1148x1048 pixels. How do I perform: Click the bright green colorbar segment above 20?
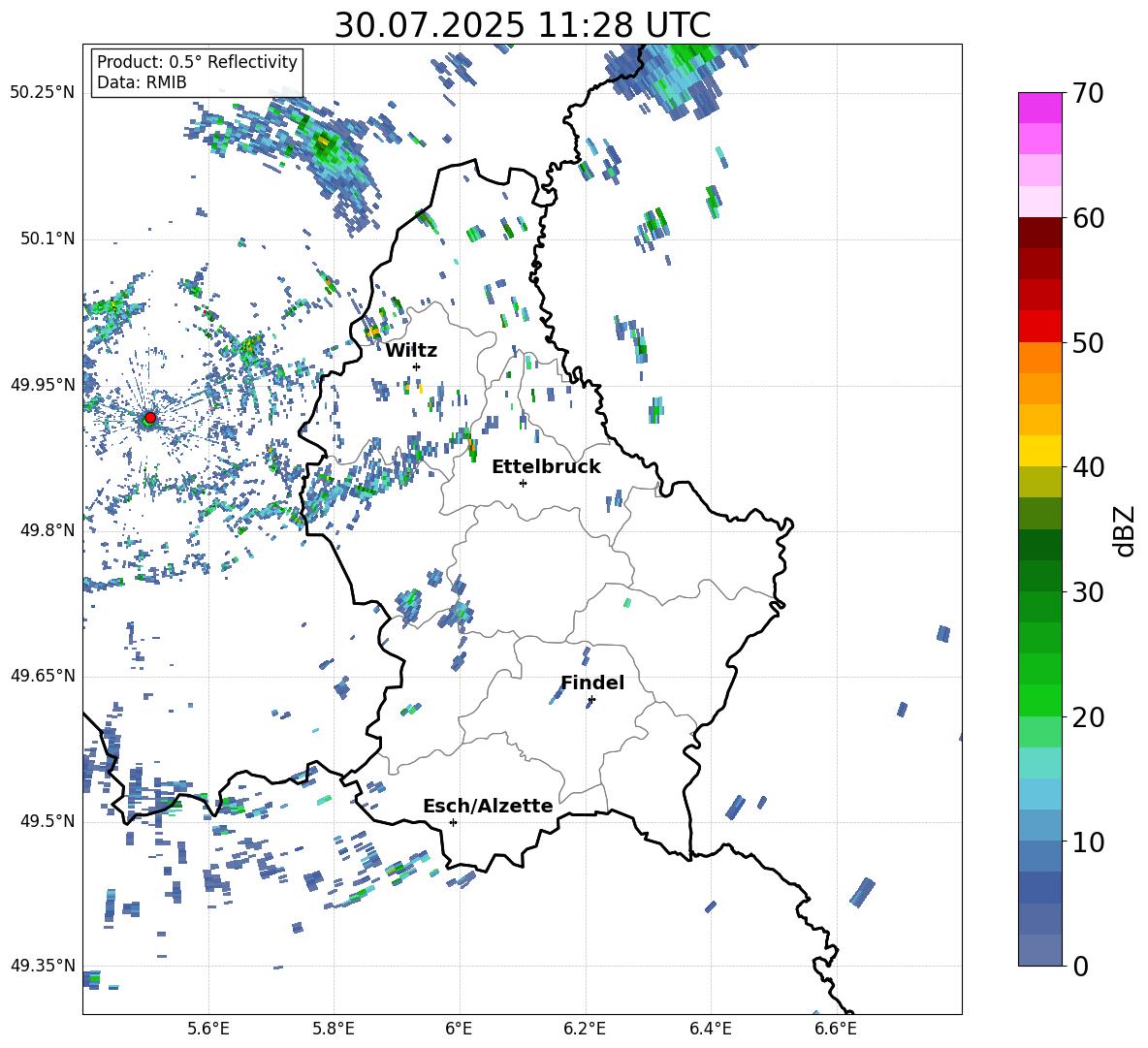(x=1039, y=700)
